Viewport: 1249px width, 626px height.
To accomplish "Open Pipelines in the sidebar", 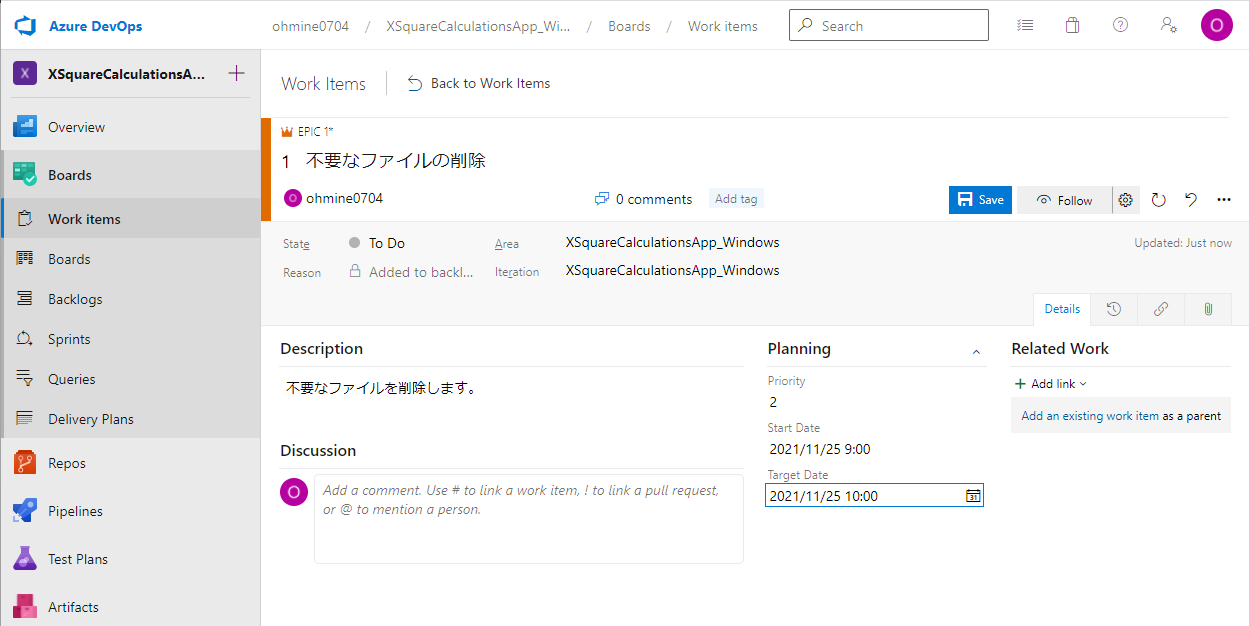I will click(x=130, y=511).
